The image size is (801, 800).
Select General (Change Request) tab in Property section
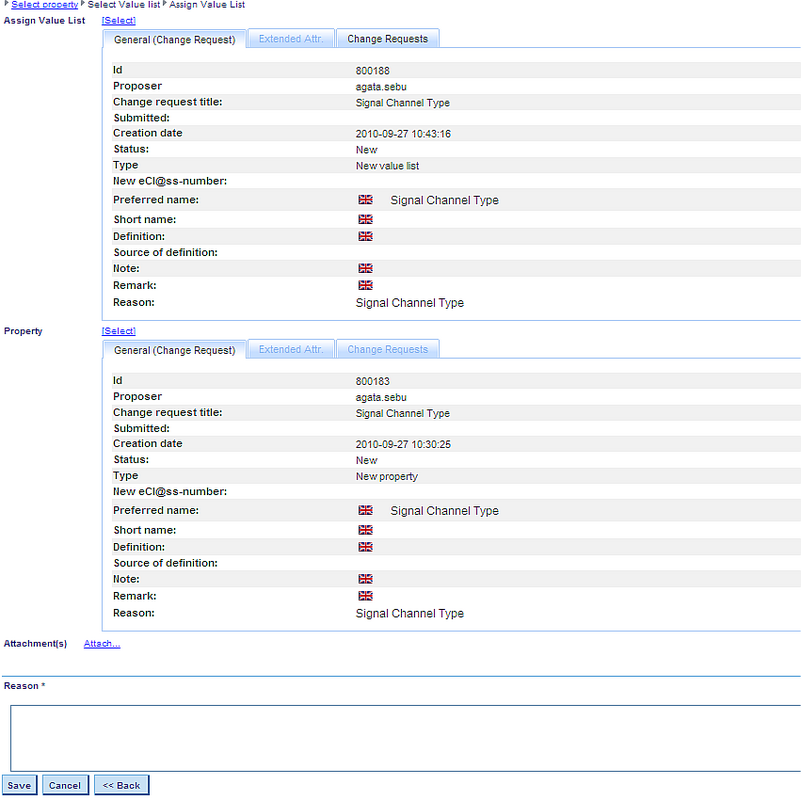click(x=175, y=350)
